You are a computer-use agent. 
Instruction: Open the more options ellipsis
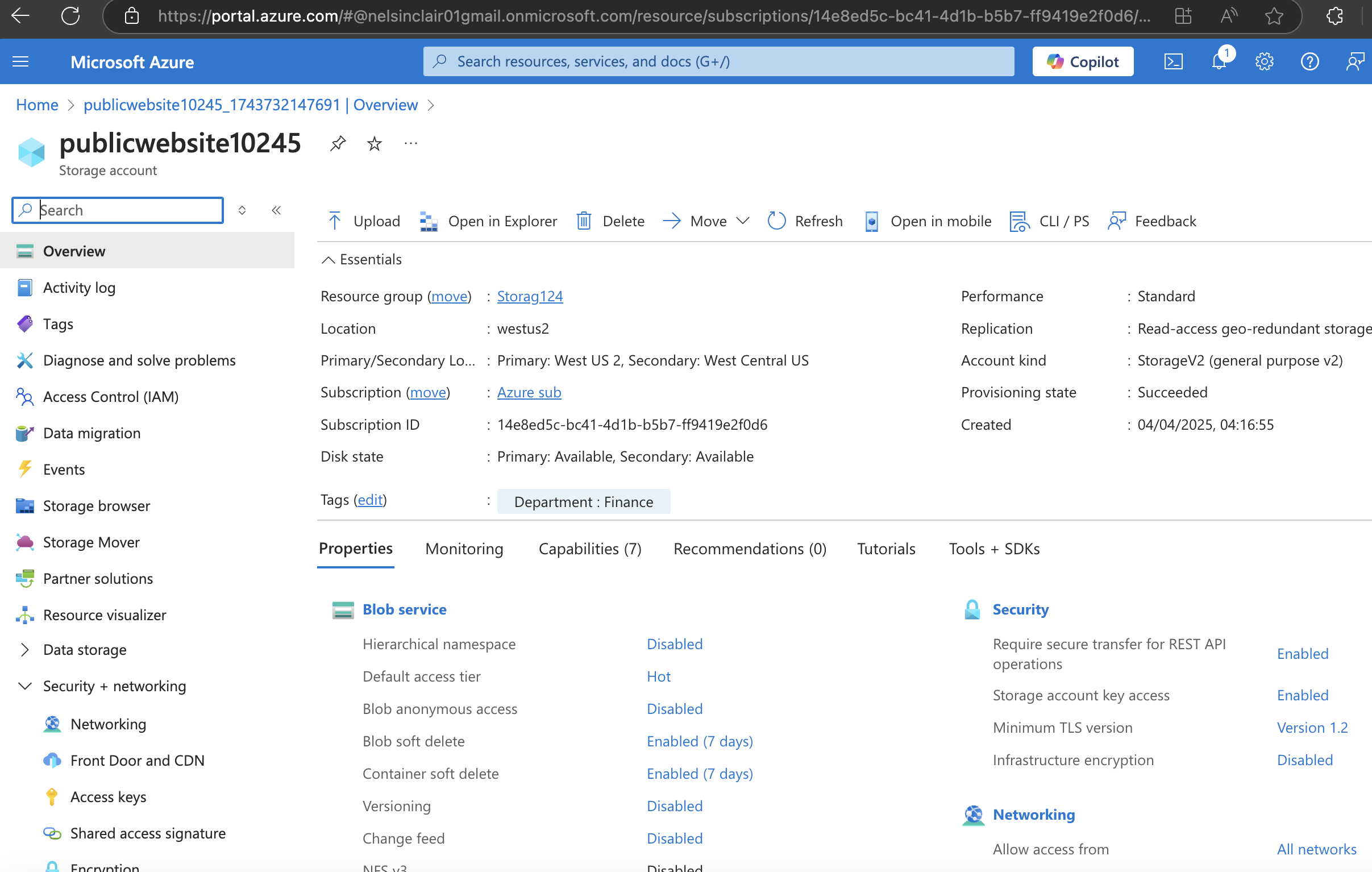click(411, 144)
